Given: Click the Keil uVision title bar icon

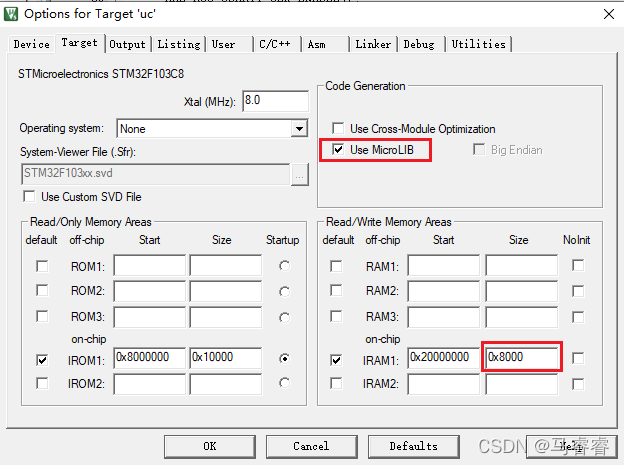Looking at the screenshot, I should (x=11, y=14).
